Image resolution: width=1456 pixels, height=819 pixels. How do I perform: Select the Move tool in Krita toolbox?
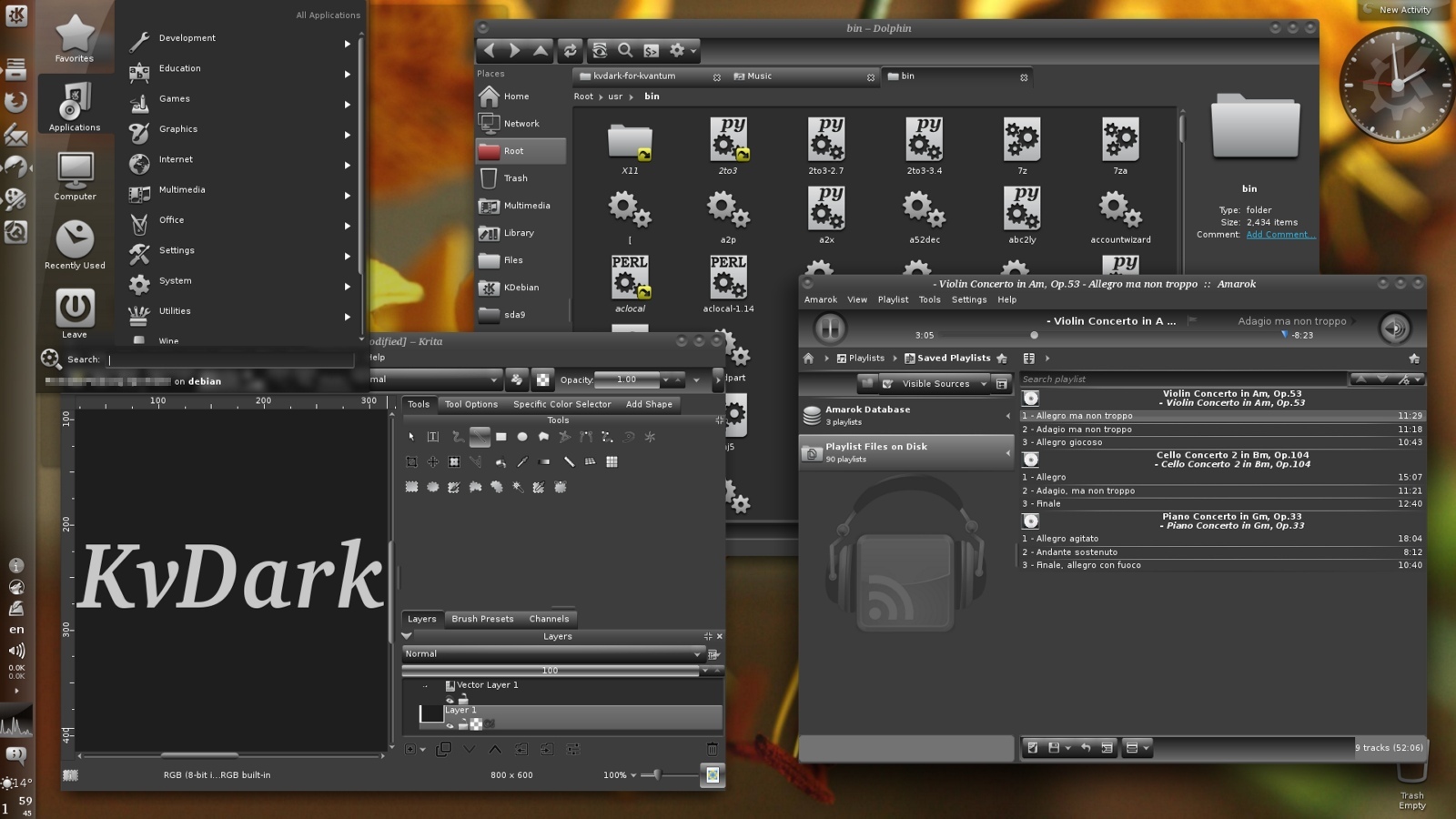[433, 461]
